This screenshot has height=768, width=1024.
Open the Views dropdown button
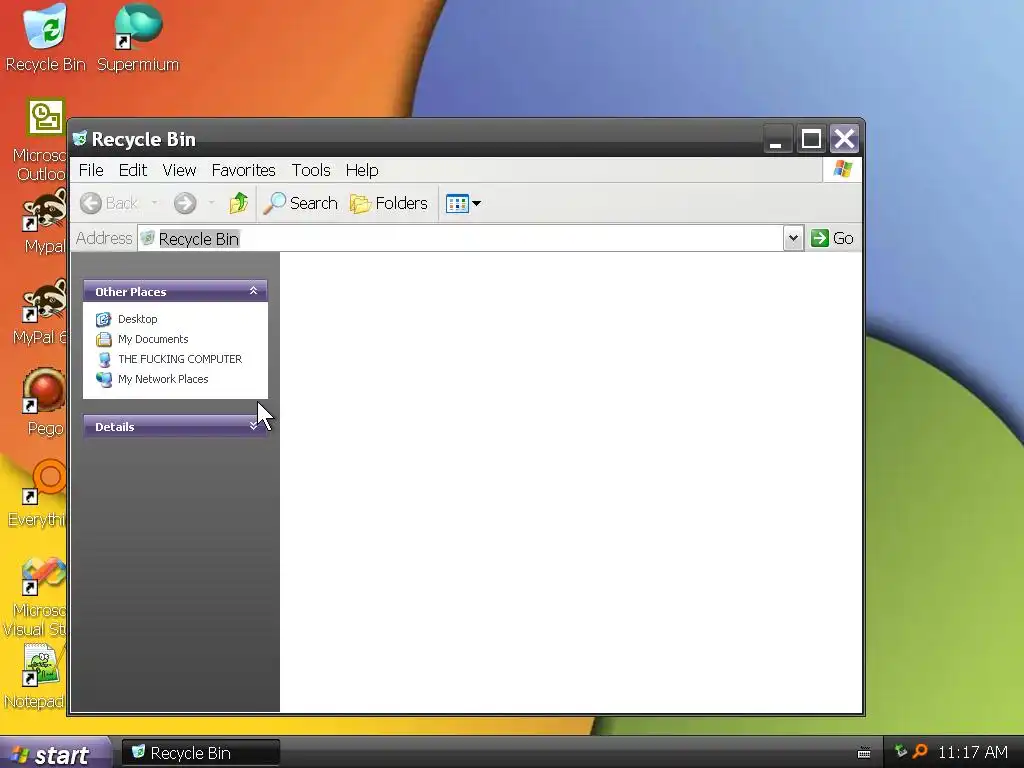point(463,203)
